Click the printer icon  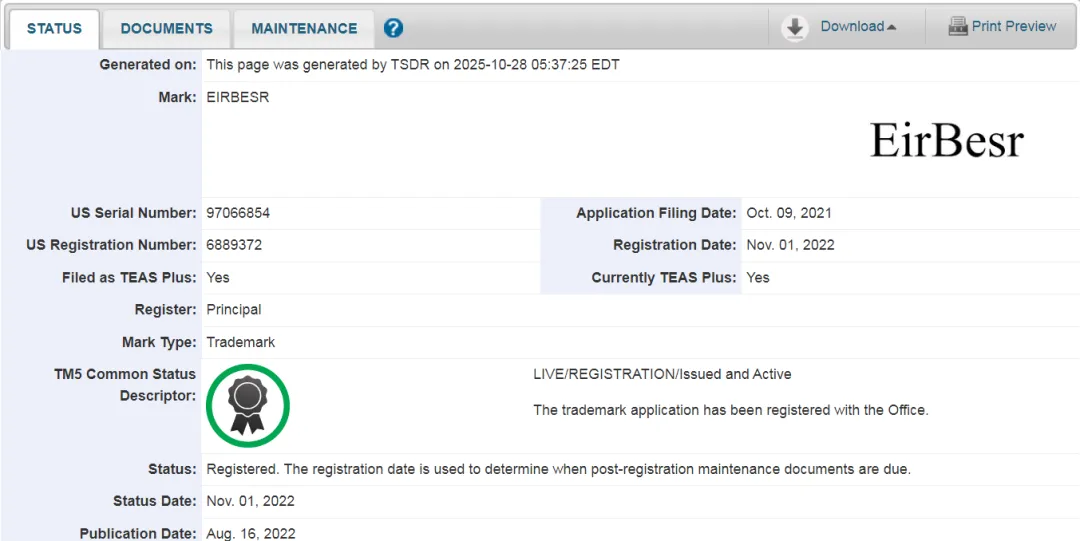click(957, 27)
